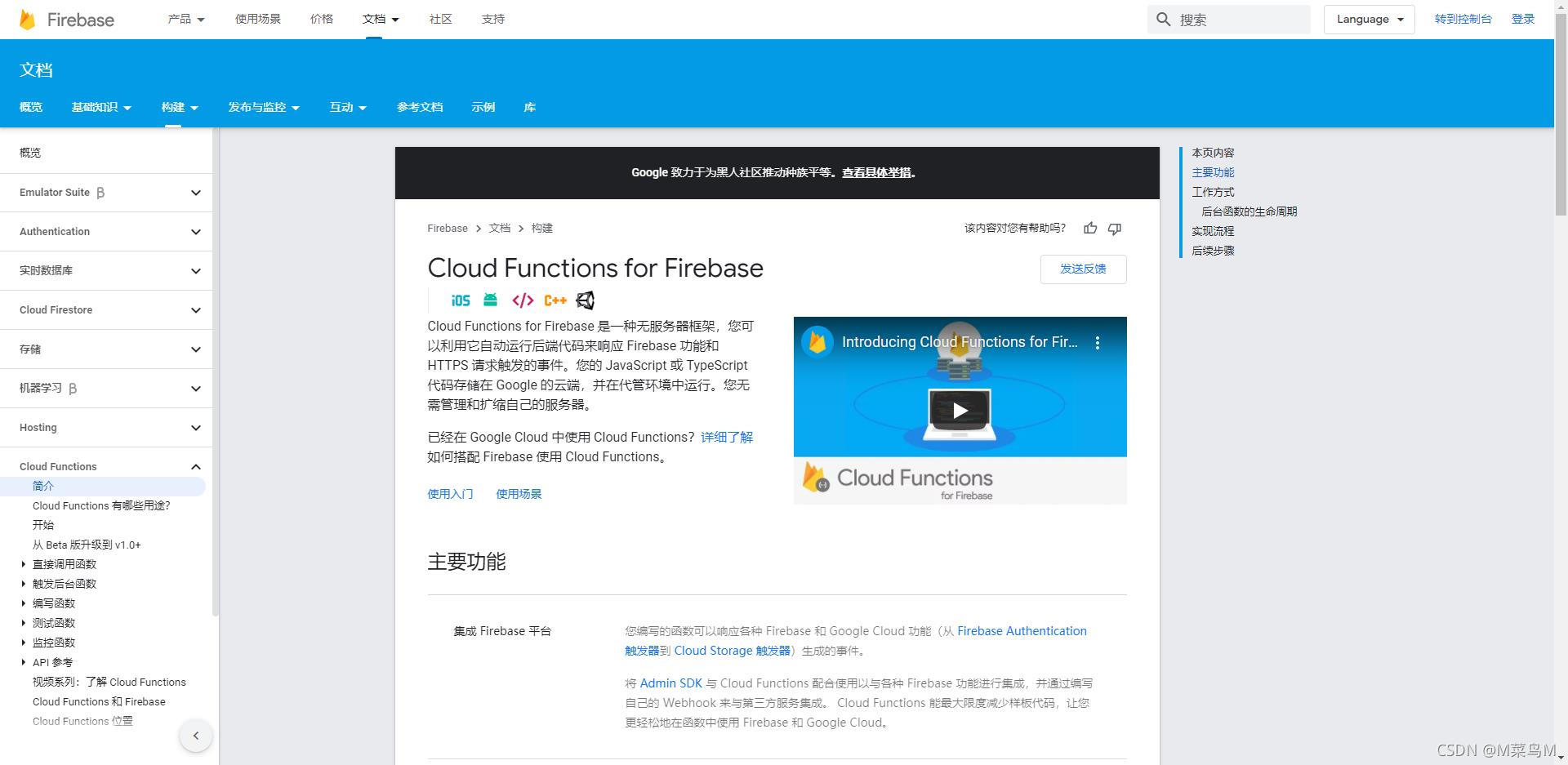Image resolution: width=1568 pixels, height=765 pixels.
Task: Select the Android platform icon
Action: (490, 300)
